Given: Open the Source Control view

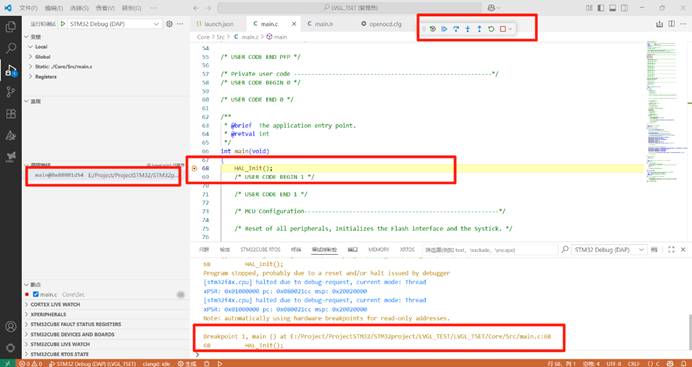Looking at the screenshot, I should click(11, 92).
